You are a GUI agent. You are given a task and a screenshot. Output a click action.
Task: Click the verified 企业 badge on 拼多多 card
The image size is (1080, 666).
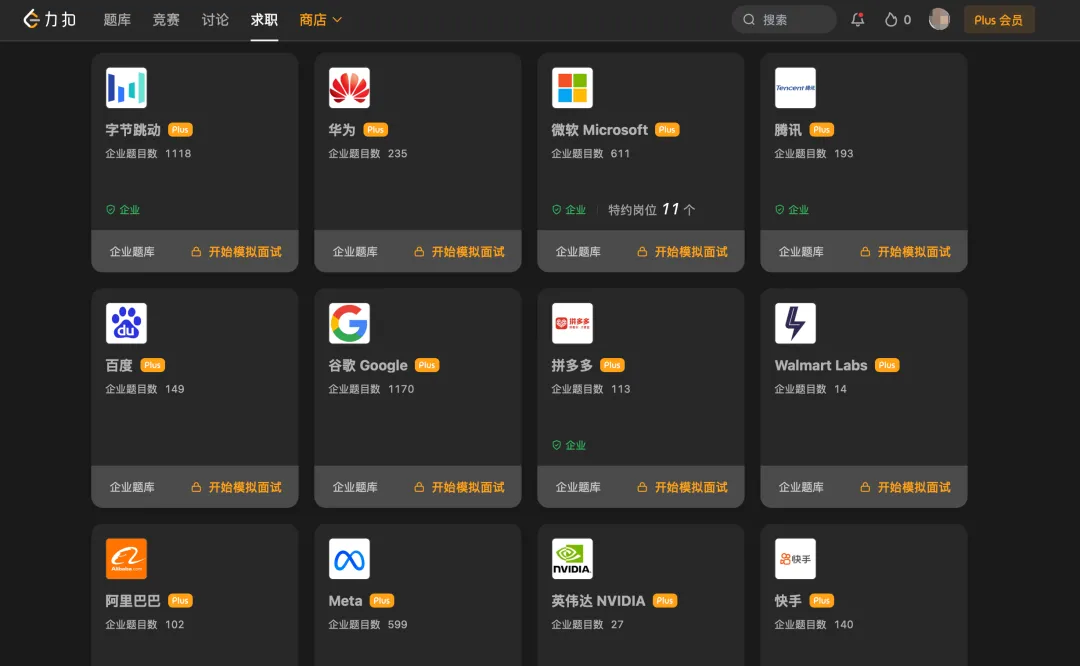pyautogui.click(x=569, y=445)
